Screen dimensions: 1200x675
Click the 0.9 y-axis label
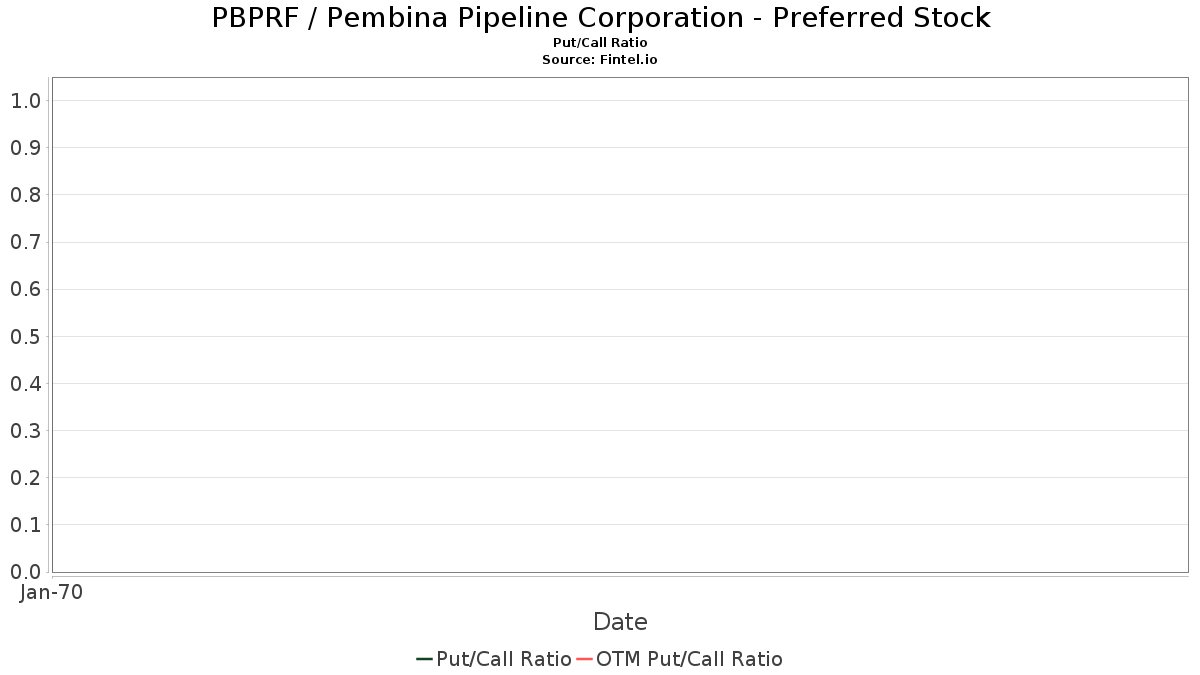(x=25, y=147)
